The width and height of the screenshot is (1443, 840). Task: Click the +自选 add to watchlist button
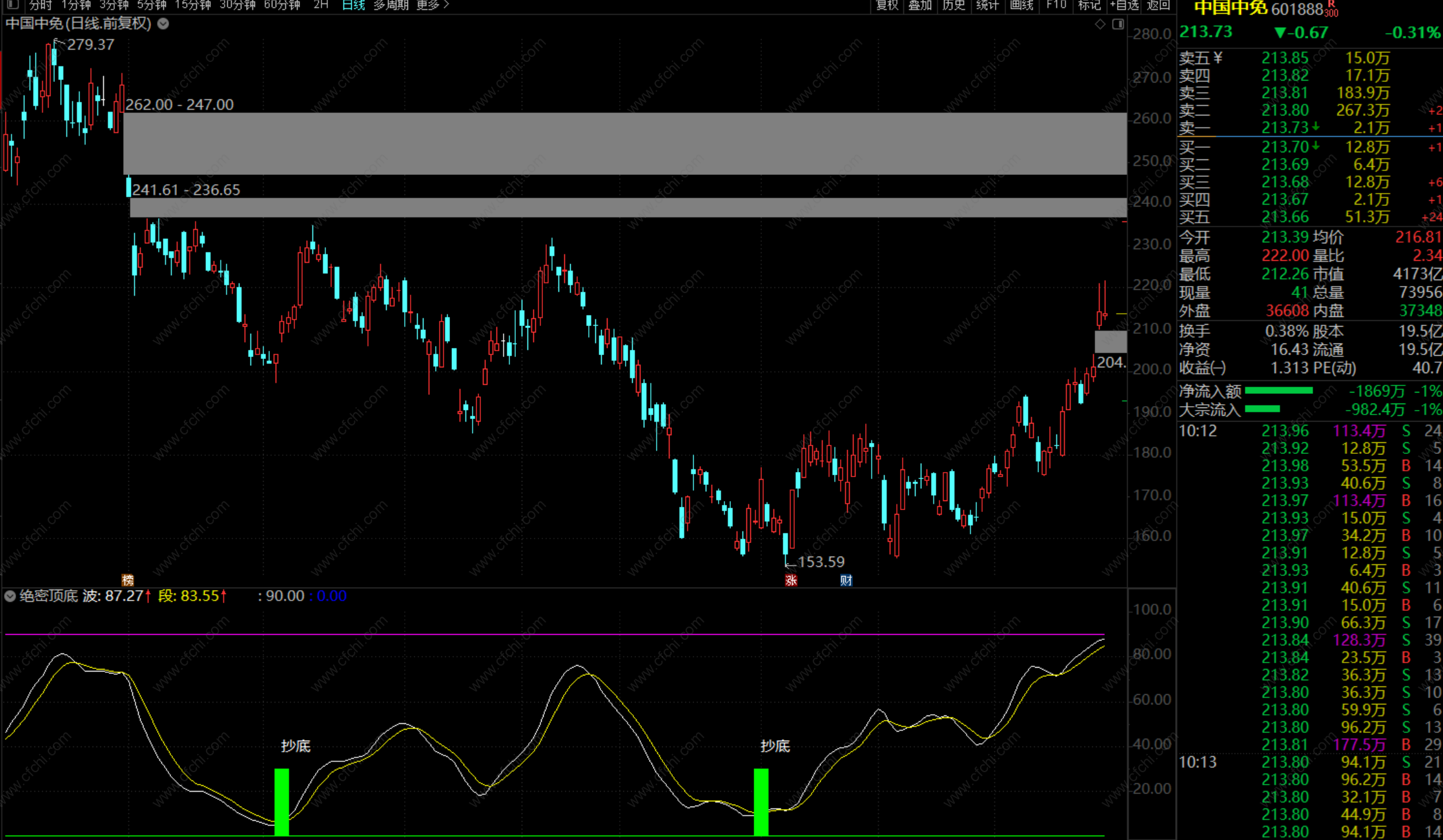point(1124,5)
